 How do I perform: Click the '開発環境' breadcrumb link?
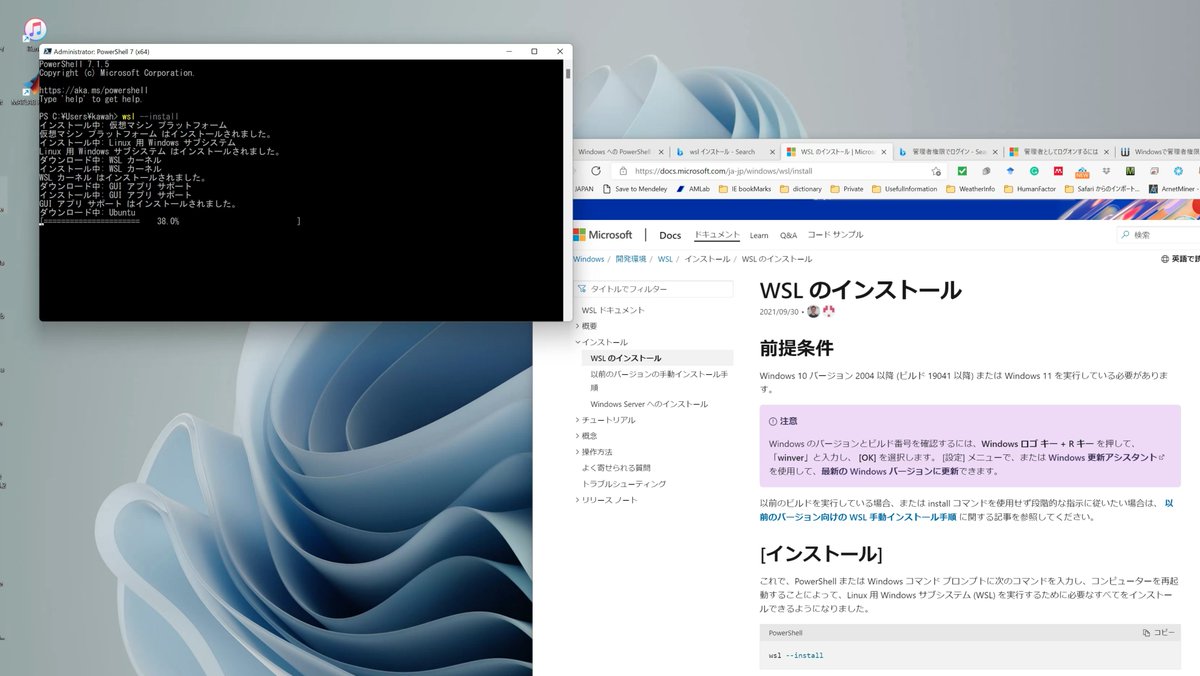pyautogui.click(x=631, y=259)
